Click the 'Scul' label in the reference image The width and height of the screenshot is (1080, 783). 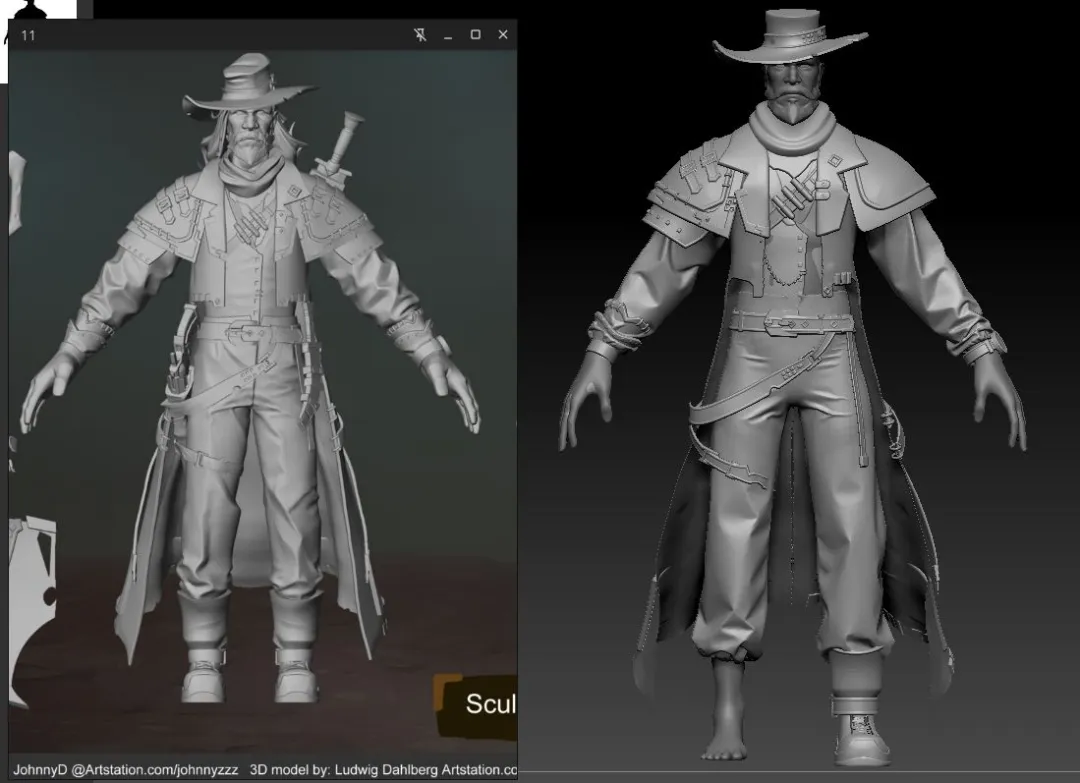490,704
